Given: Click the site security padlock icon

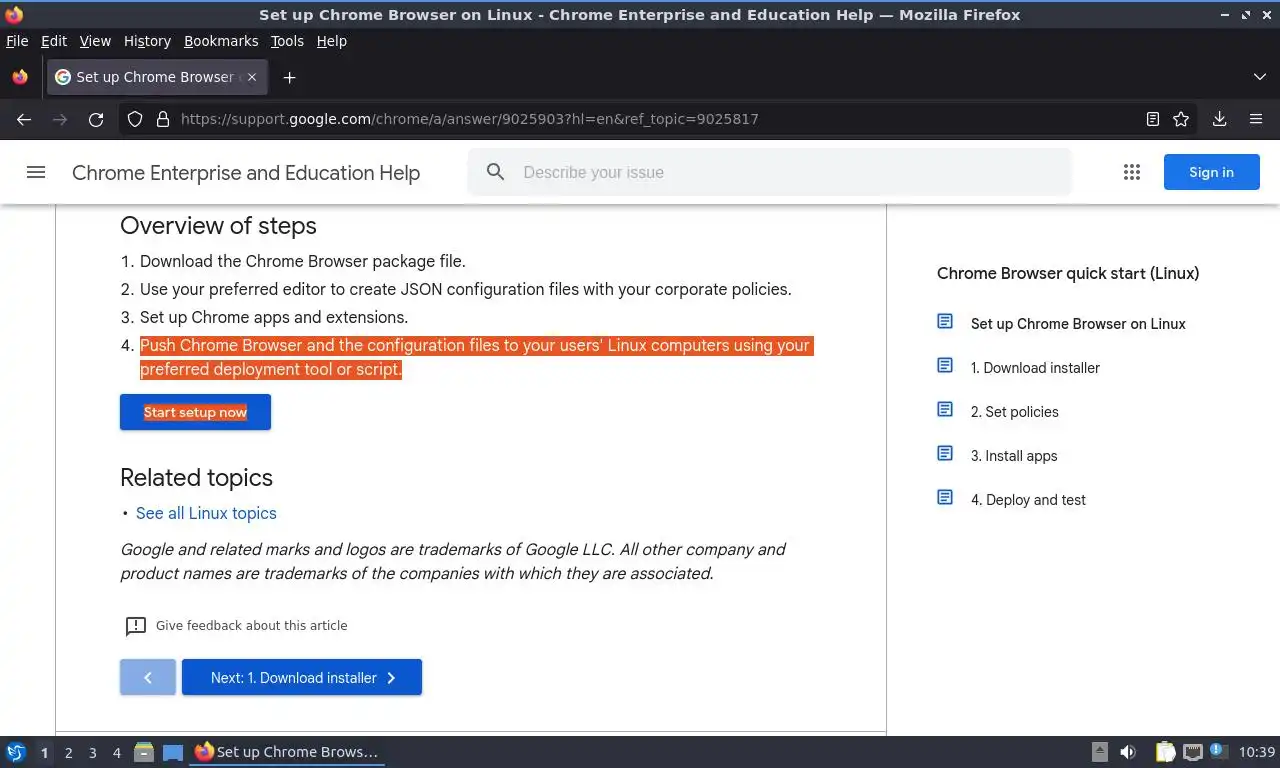Looking at the screenshot, I should pyautogui.click(x=163, y=119).
